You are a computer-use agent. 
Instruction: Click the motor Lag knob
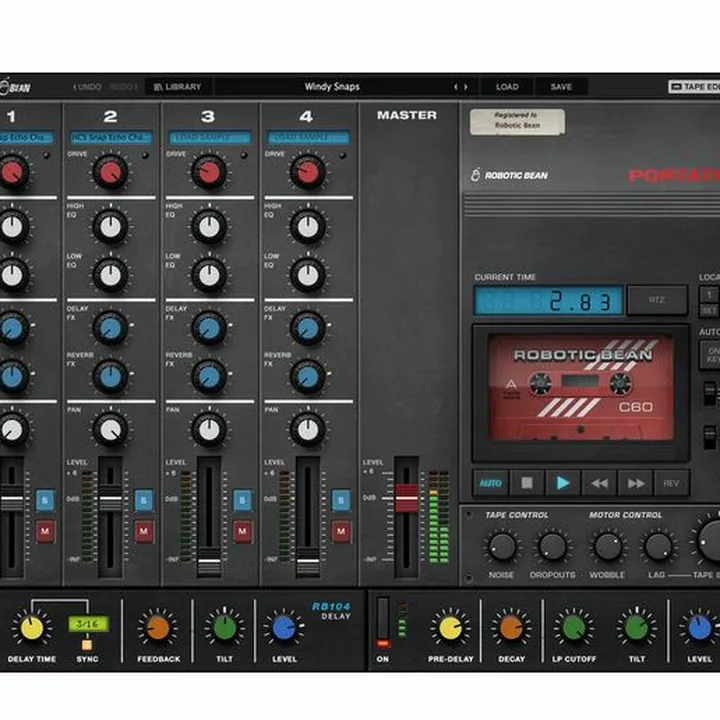[x=658, y=547]
